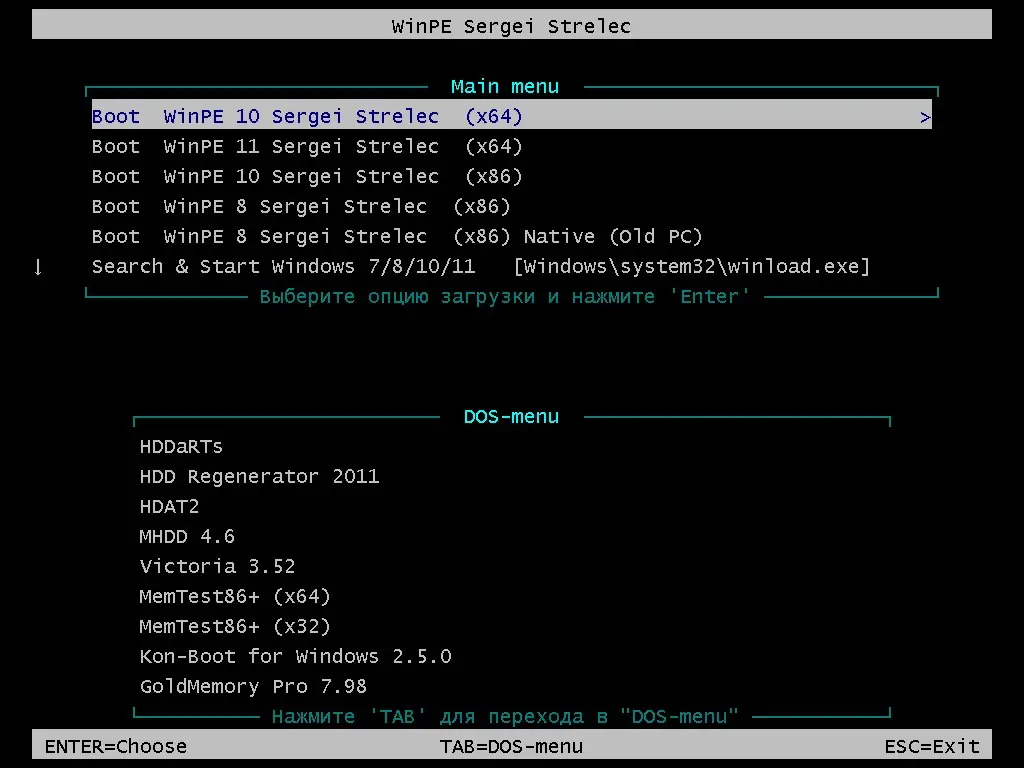Open Victoria 3.52 disk utility
This screenshot has height=768, width=1024.
[217, 566]
